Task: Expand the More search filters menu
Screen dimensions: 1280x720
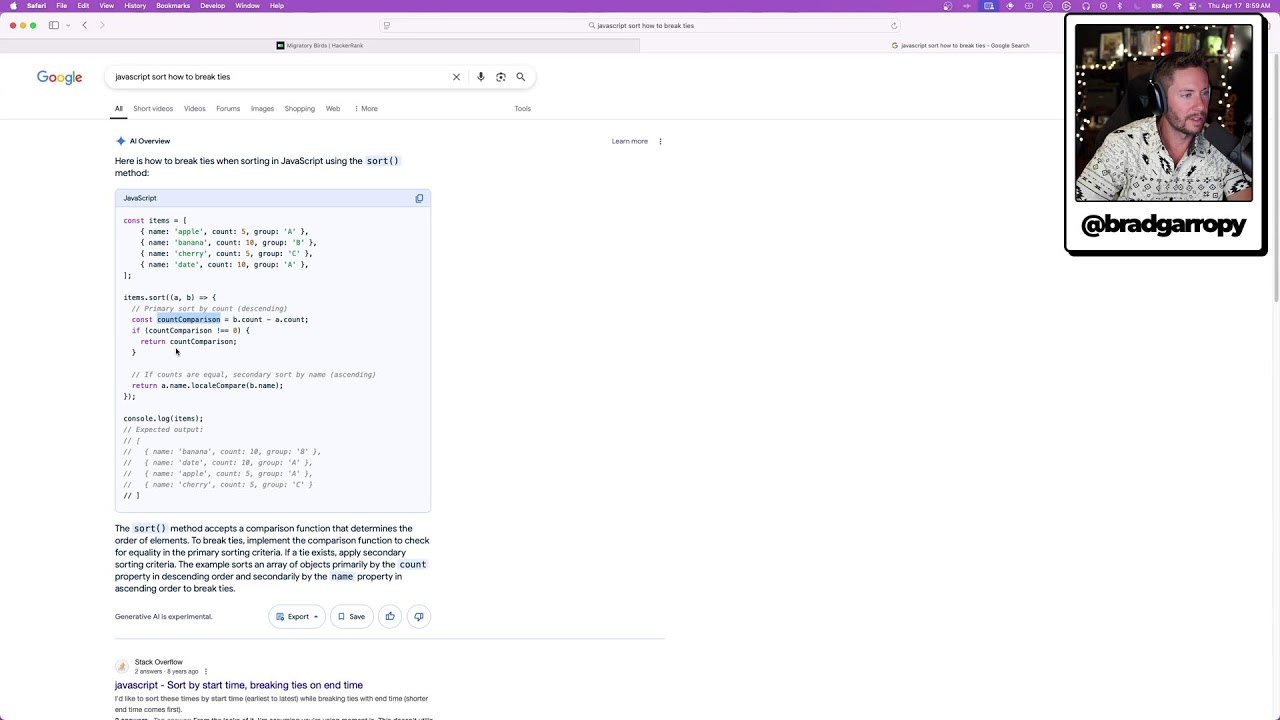Action: 366,109
